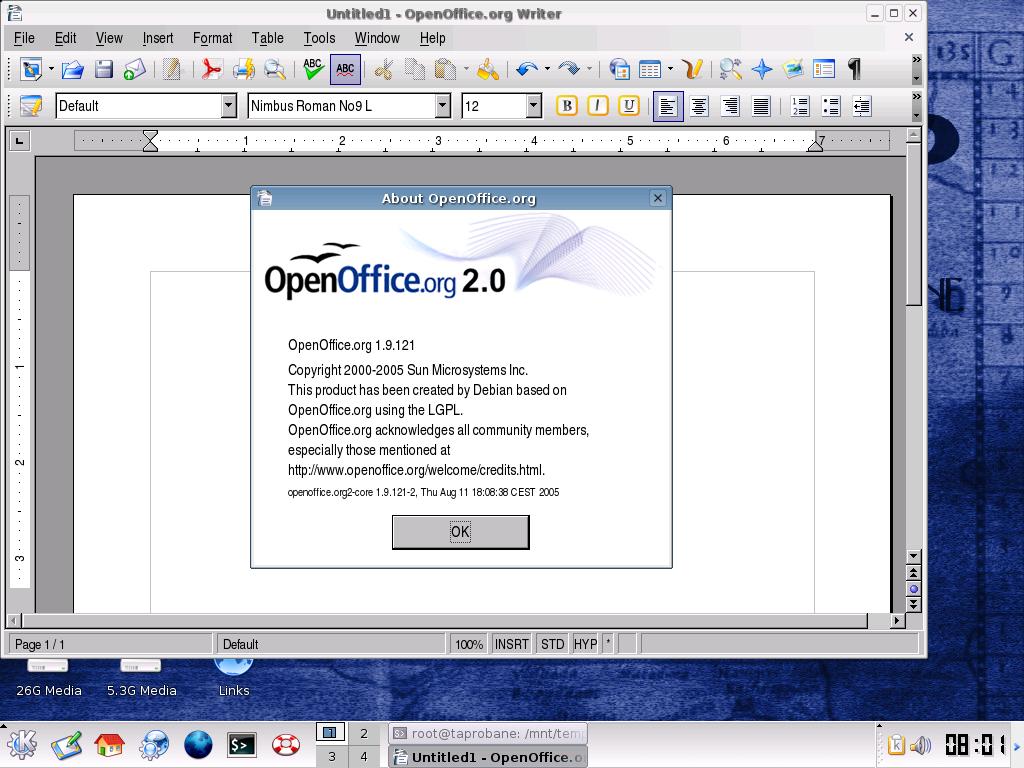Click the Edit File pencil icon
The height and width of the screenshot is (768, 1024).
172,69
